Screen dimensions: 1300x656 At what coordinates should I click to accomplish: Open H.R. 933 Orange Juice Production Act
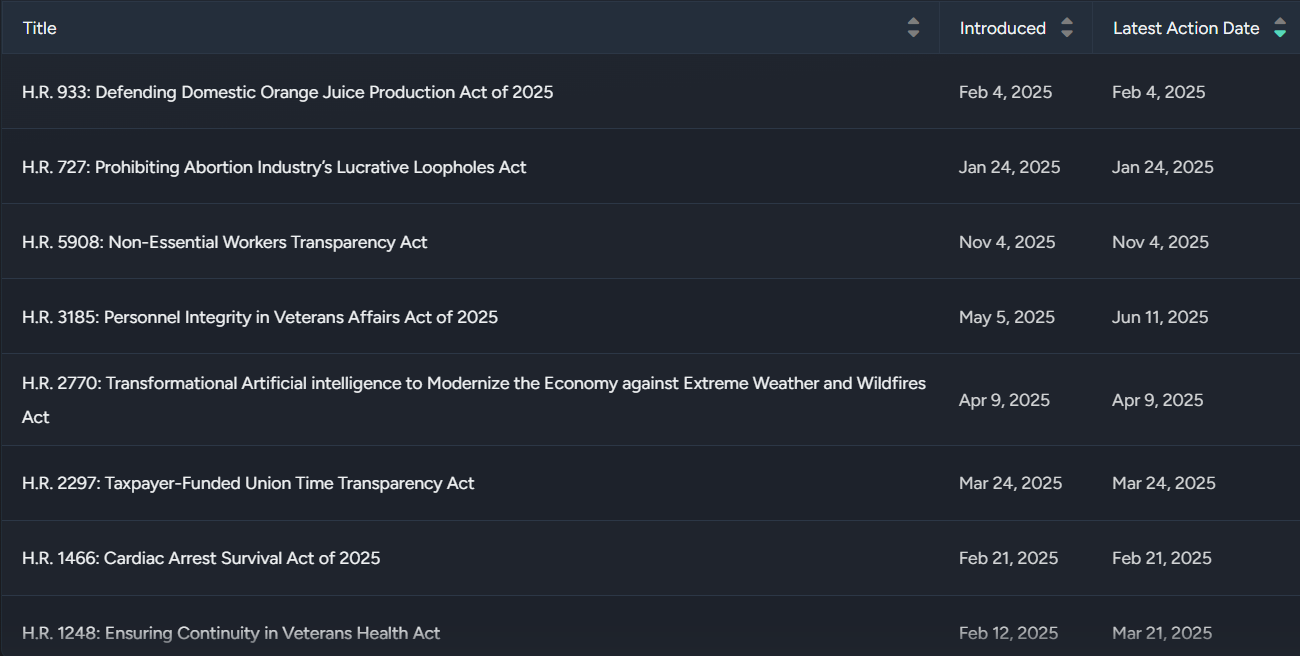tap(287, 92)
